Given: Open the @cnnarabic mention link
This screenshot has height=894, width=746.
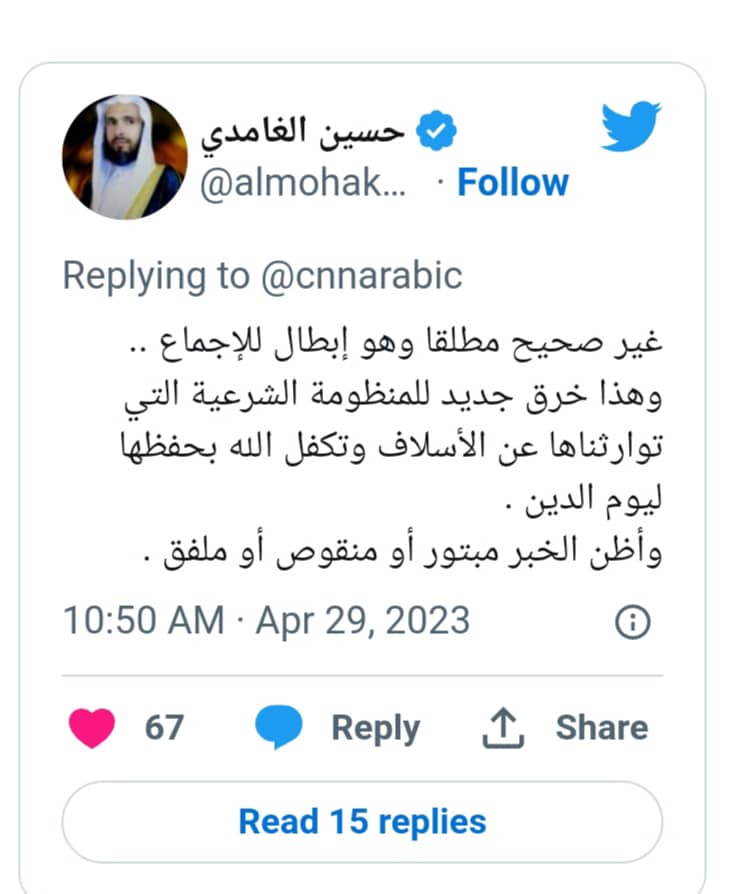Looking at the screenshot, I should [x=361, y=276].
